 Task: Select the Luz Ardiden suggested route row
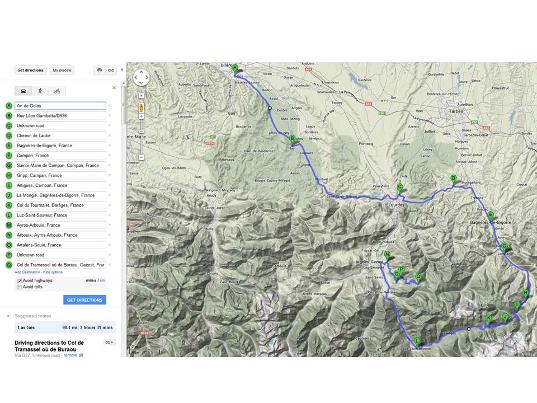point(65,328)
